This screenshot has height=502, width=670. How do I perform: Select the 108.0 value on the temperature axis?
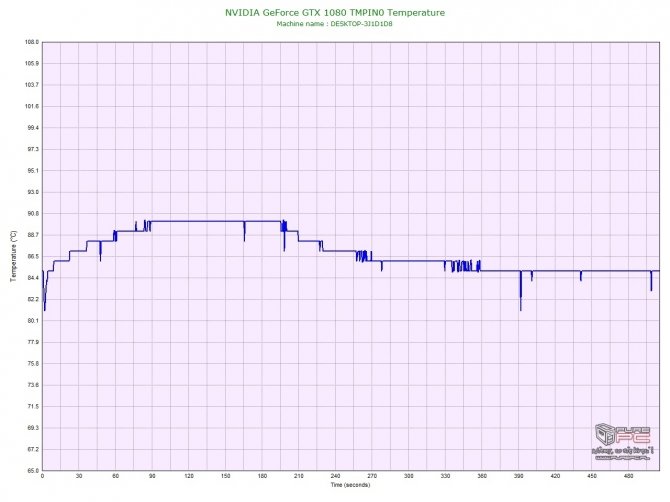click(x=32, y=42)
